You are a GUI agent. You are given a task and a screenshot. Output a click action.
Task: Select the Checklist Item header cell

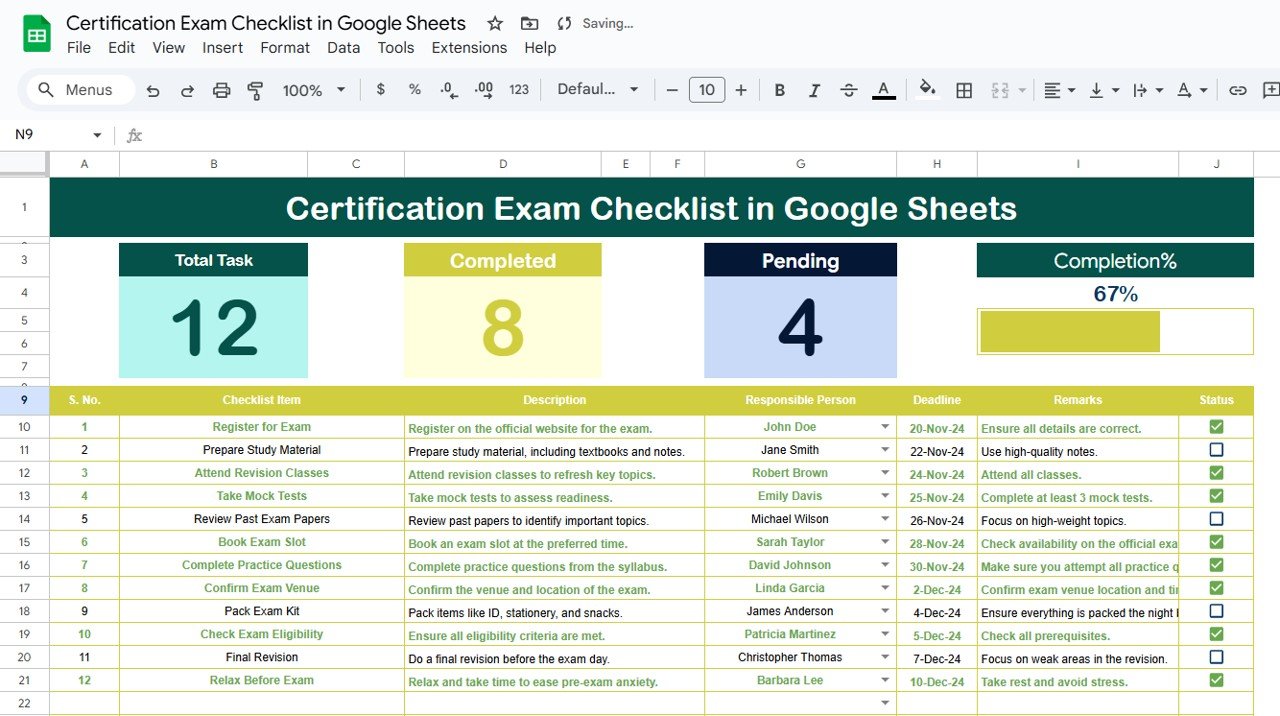click(x=262, y=400)
